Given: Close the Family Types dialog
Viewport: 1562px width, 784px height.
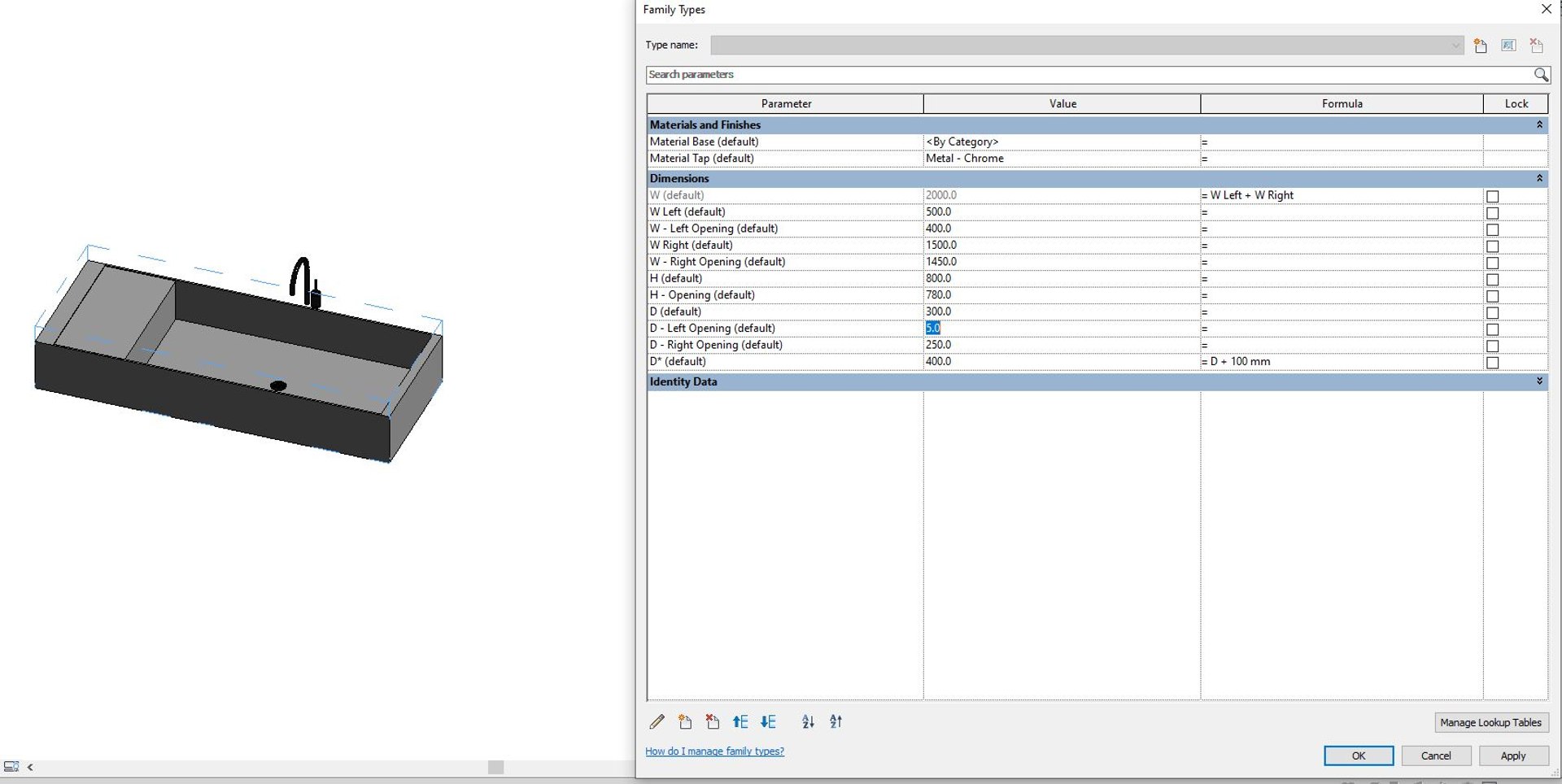Looking at the screenshot, I should tap(1546, 9).
